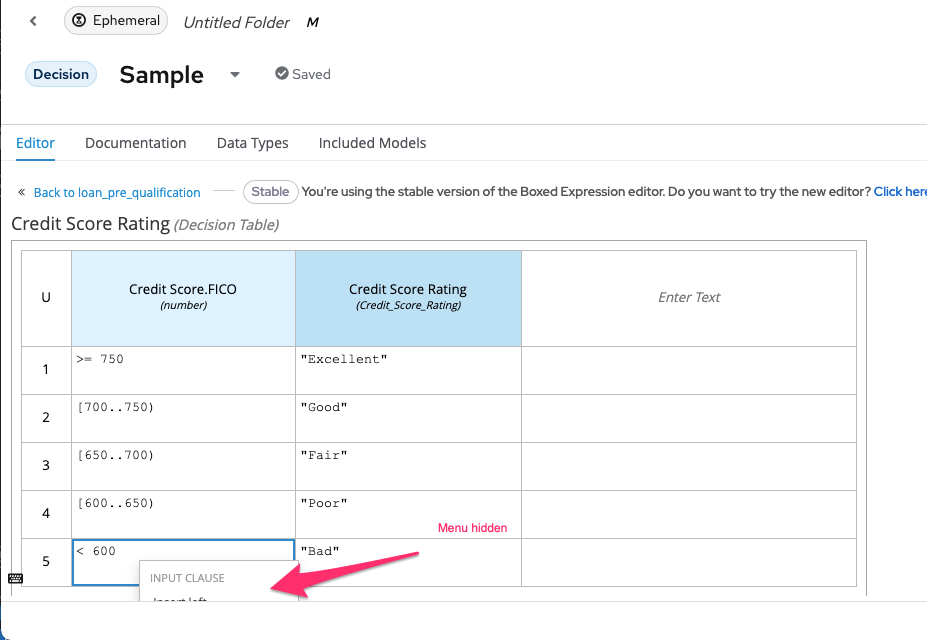Open the Sample file name dropdown
This screenshot has width=927, height=640.
235,75
